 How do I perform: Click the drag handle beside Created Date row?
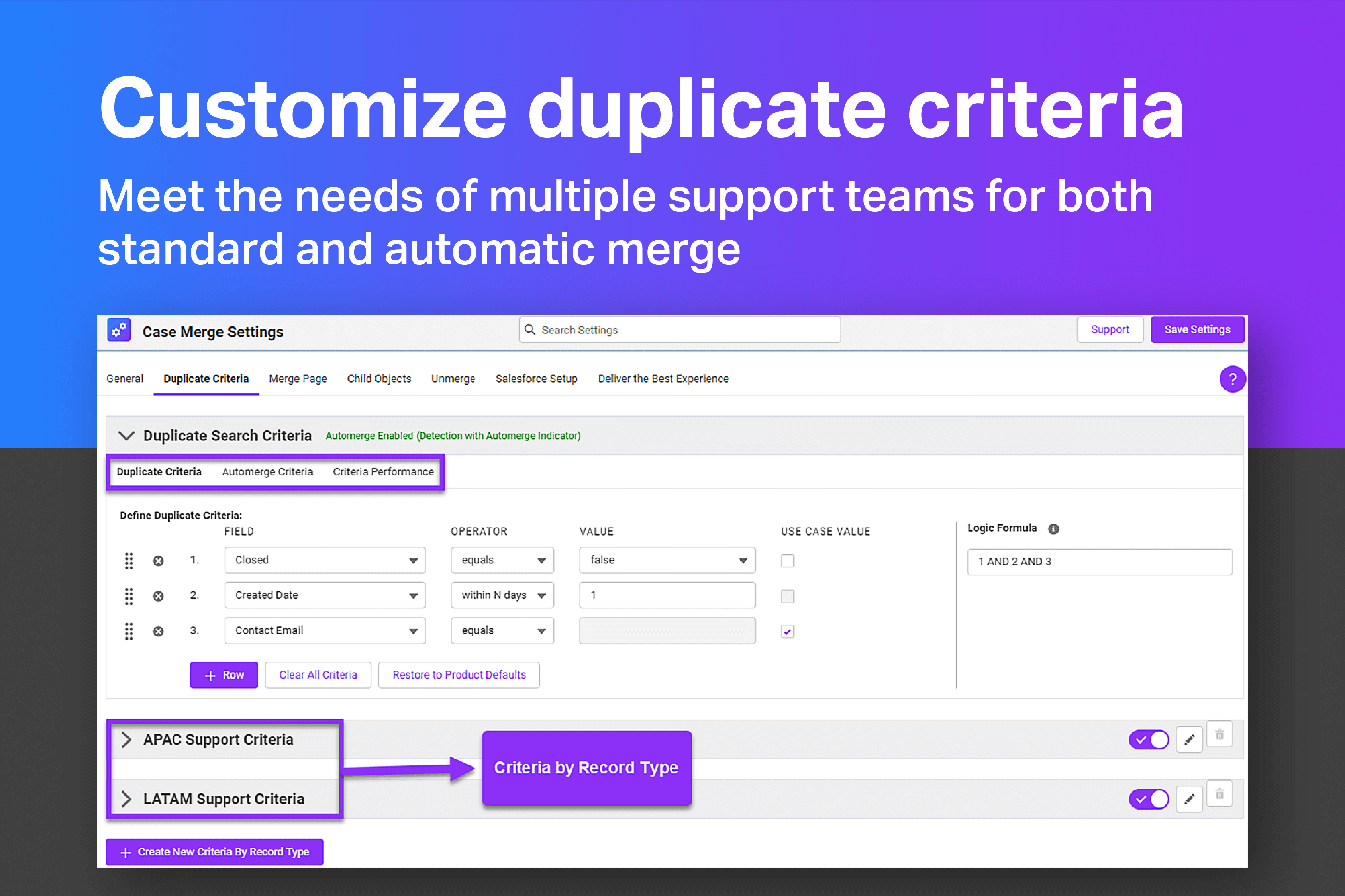129,595
